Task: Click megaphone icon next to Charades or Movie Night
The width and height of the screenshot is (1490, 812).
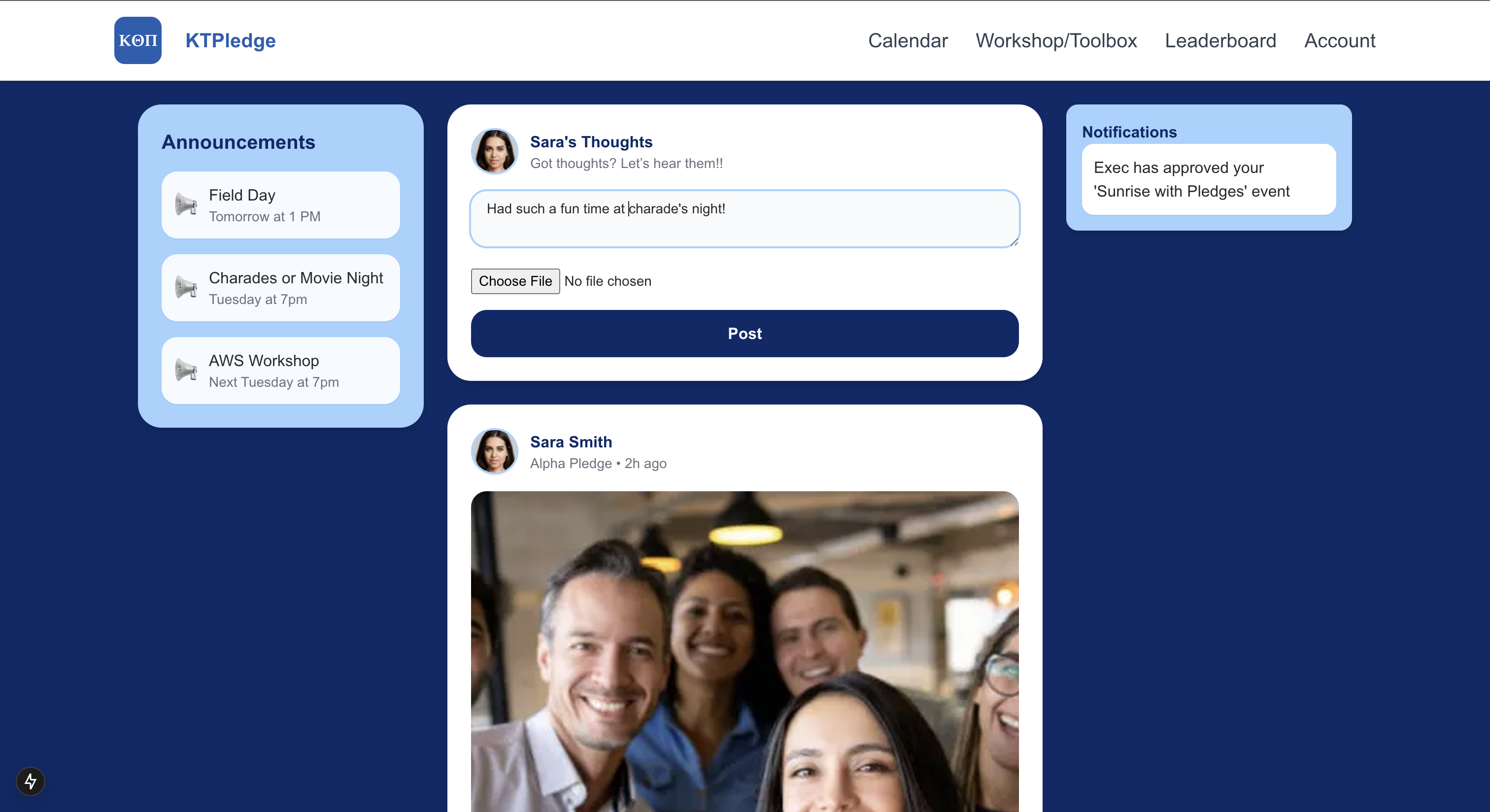Action: click(186, 287)
